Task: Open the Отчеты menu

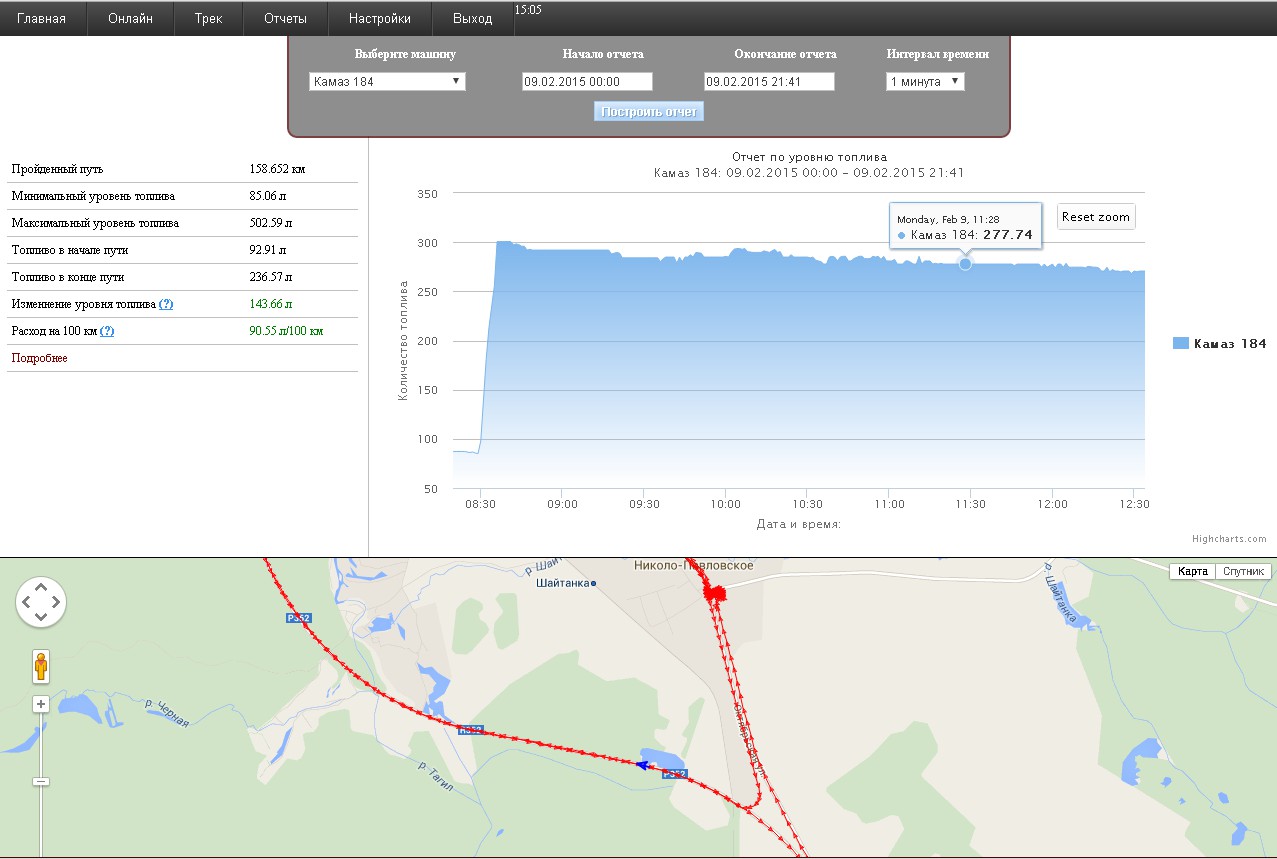Action: click(286, 19)
